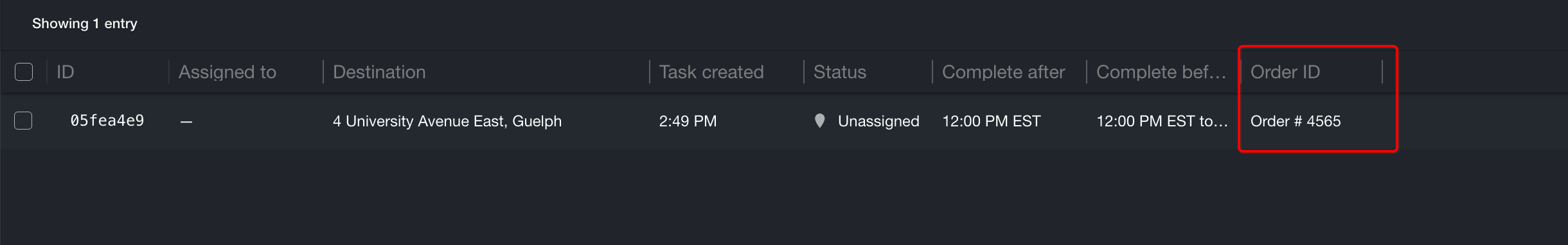Select the Order # 4565 cell

pos(1296,121)
